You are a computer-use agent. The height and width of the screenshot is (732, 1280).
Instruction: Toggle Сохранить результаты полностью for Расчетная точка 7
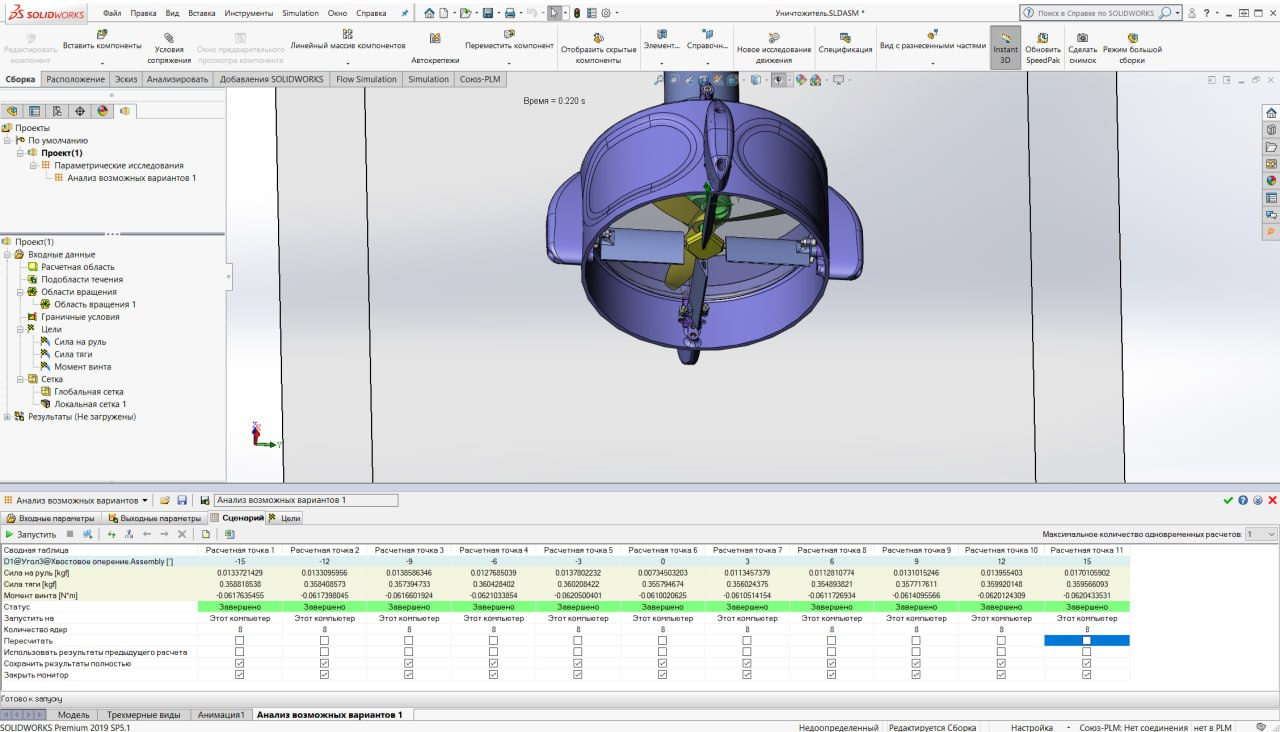pos(747,663)
